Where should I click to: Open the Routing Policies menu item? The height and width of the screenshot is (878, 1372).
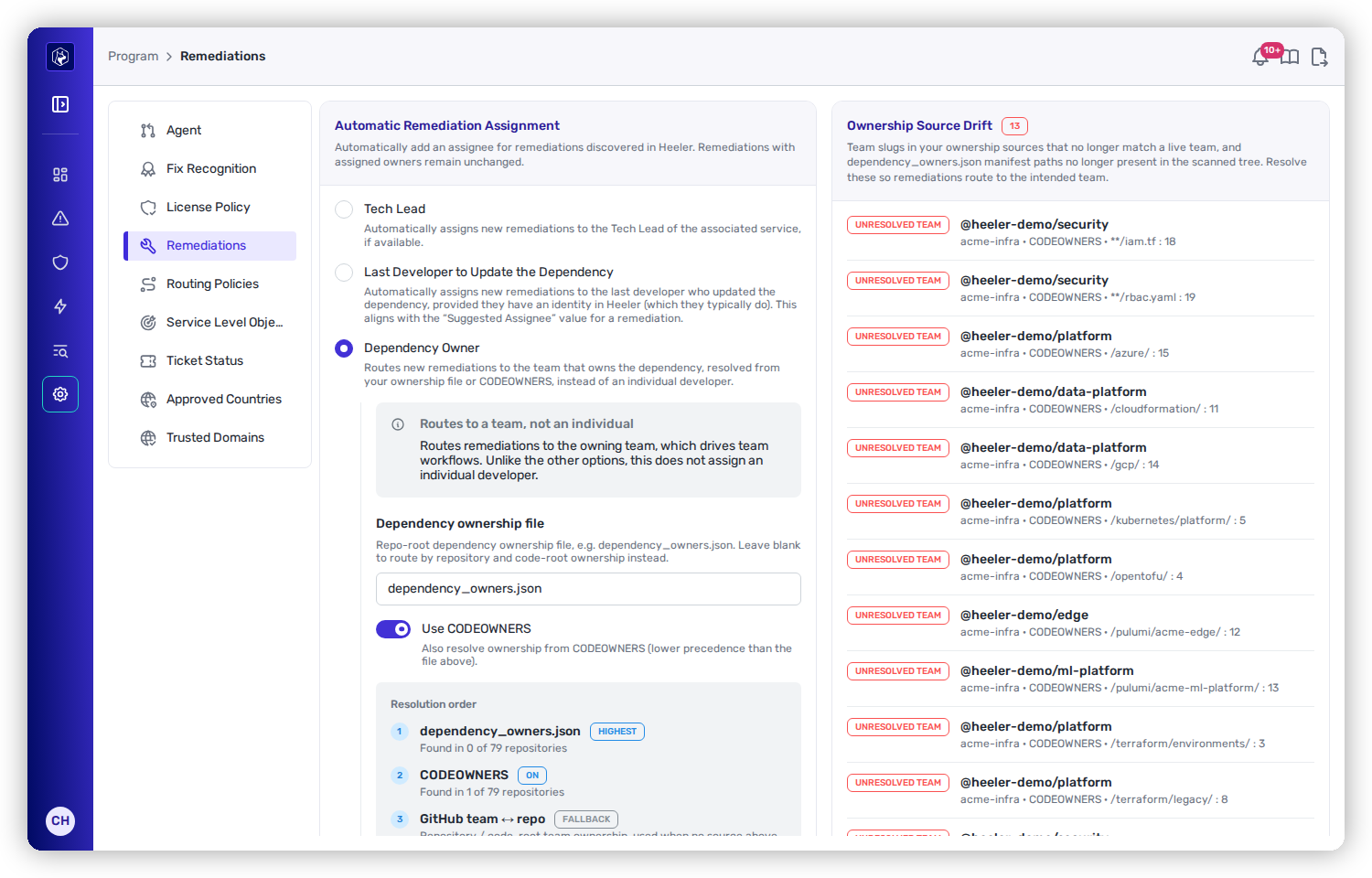(210, 284)
